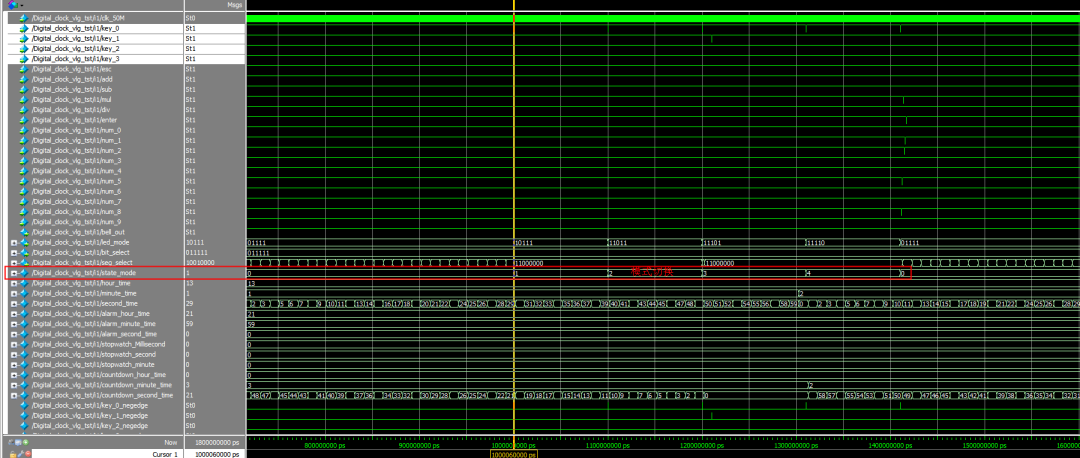Viewport: 1080px width, 458px height.
Task: Select the stopwatch_minute signal name
Action: [x=90, y=364]
